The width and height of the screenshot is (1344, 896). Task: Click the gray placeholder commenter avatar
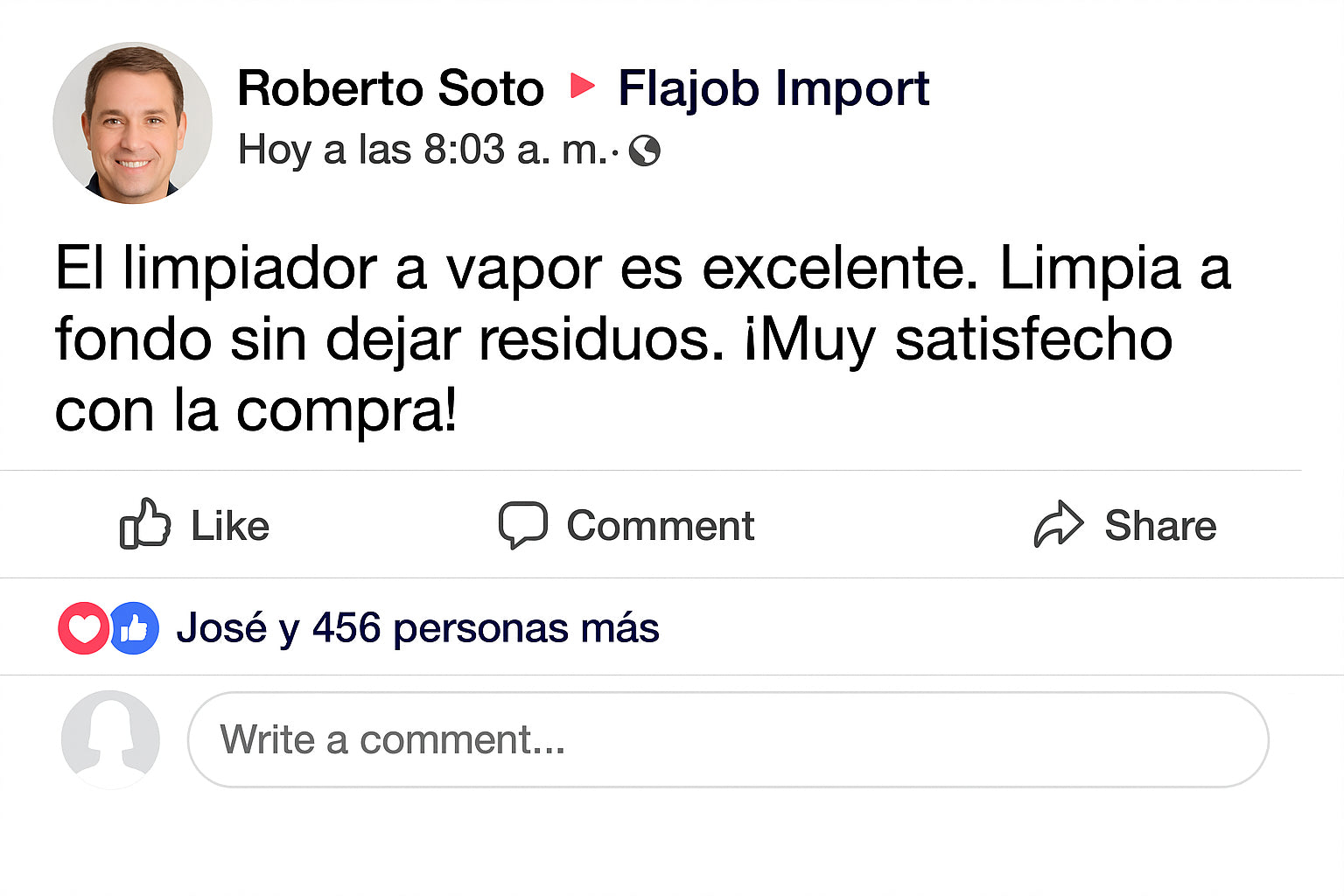[x=110, y=739]
